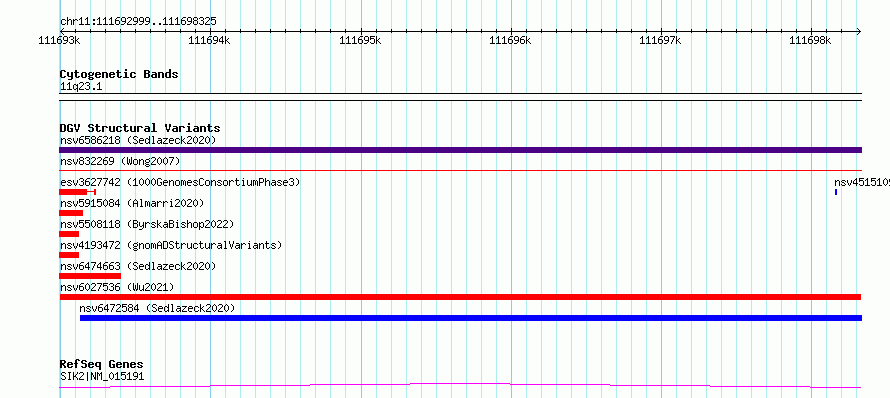Click the 11q23.1 band label
890x398 pixels.
tap(81, 87)
